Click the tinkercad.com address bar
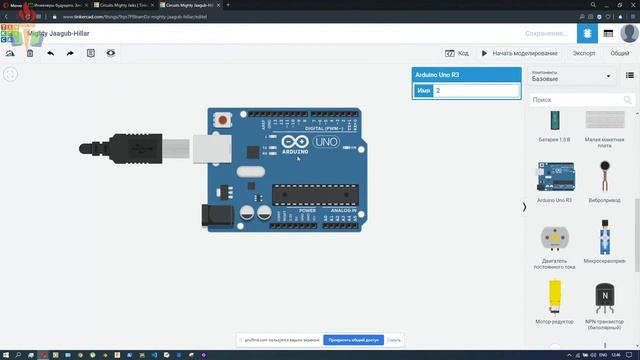Image resolution: width=640 pixels, height=360 pixels. (135, 17)
